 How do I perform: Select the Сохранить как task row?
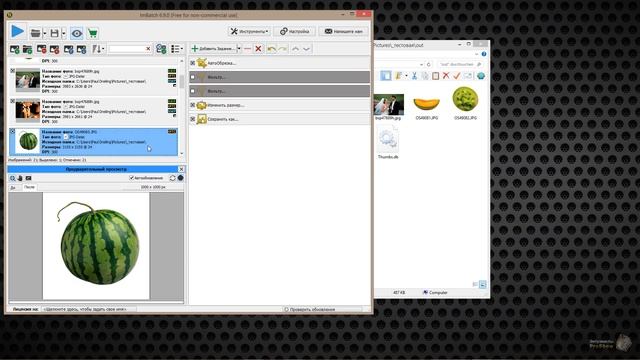point(279,119)
